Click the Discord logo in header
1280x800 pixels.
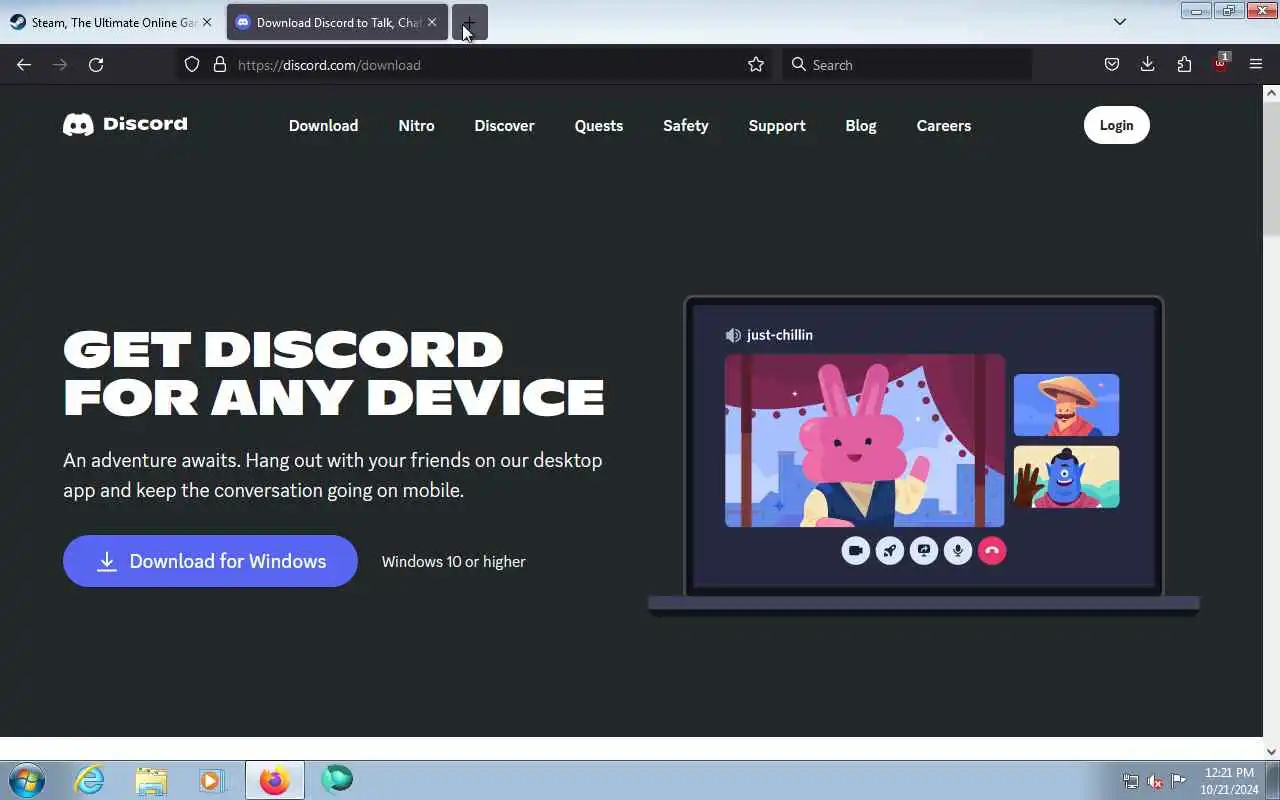pyautogui.click(x=125, y=124)
